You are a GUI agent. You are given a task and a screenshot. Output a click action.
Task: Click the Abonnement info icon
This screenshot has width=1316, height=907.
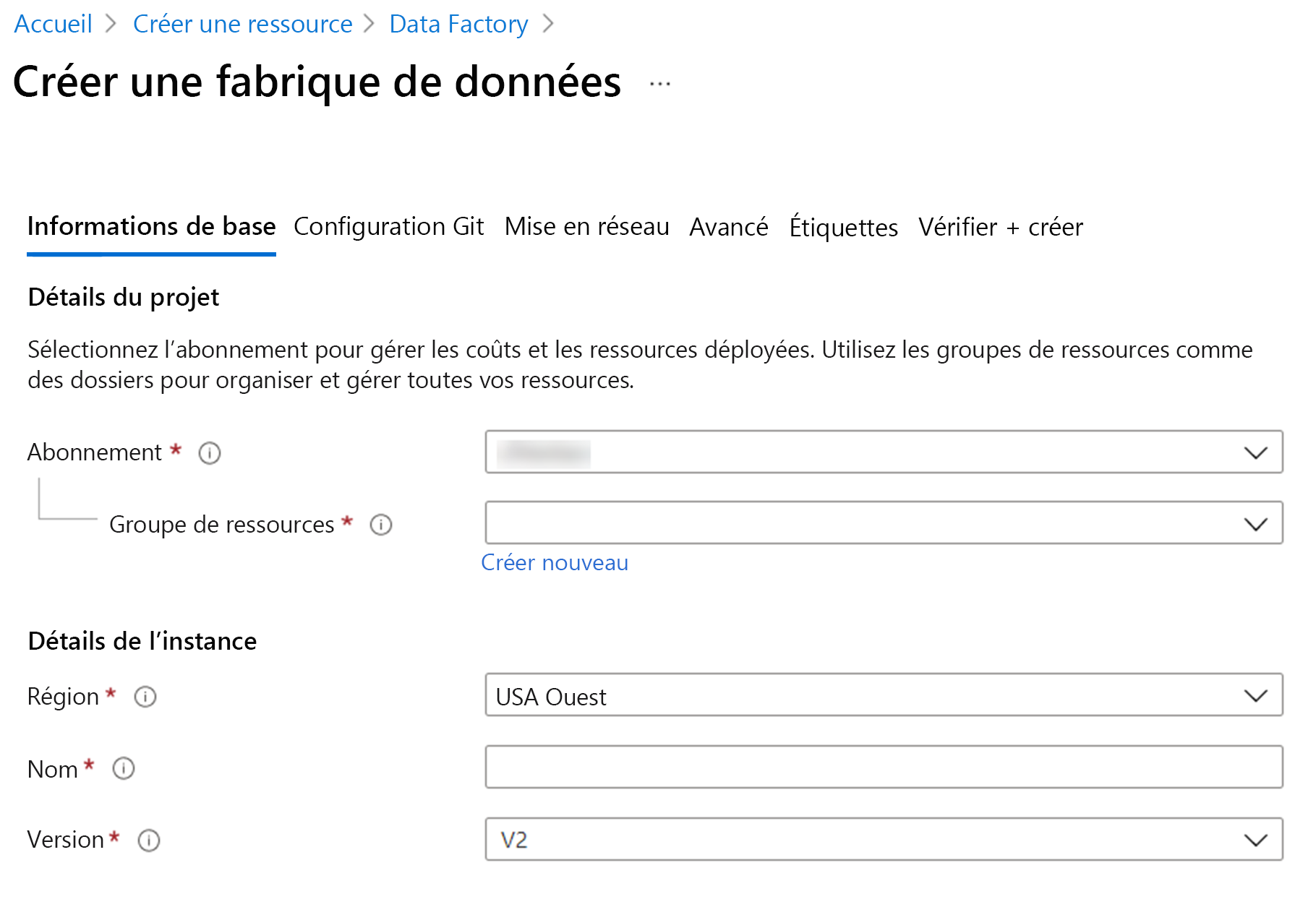click(210, 453)
